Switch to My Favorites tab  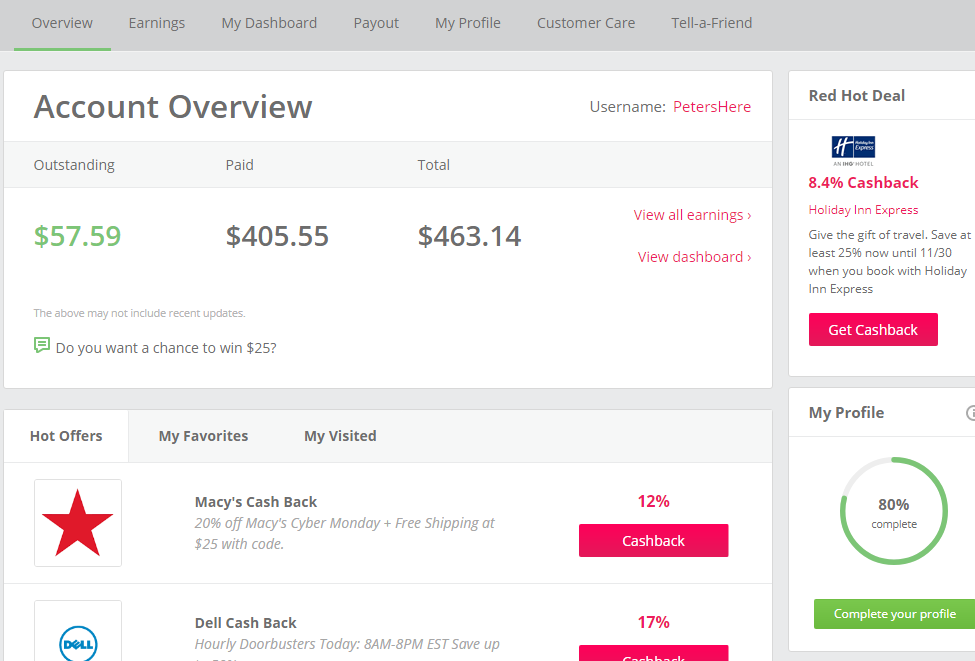click(x=203, y=436)
